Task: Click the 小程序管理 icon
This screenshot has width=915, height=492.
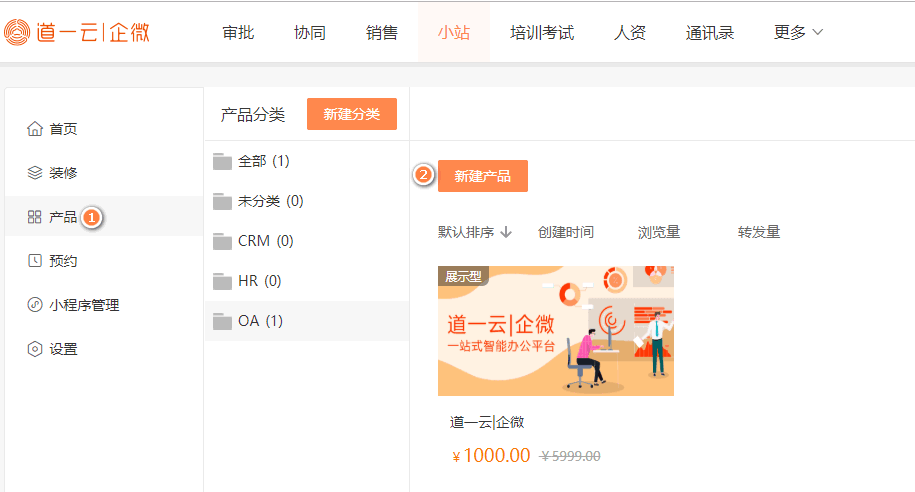Action: [x=35, y=305]
